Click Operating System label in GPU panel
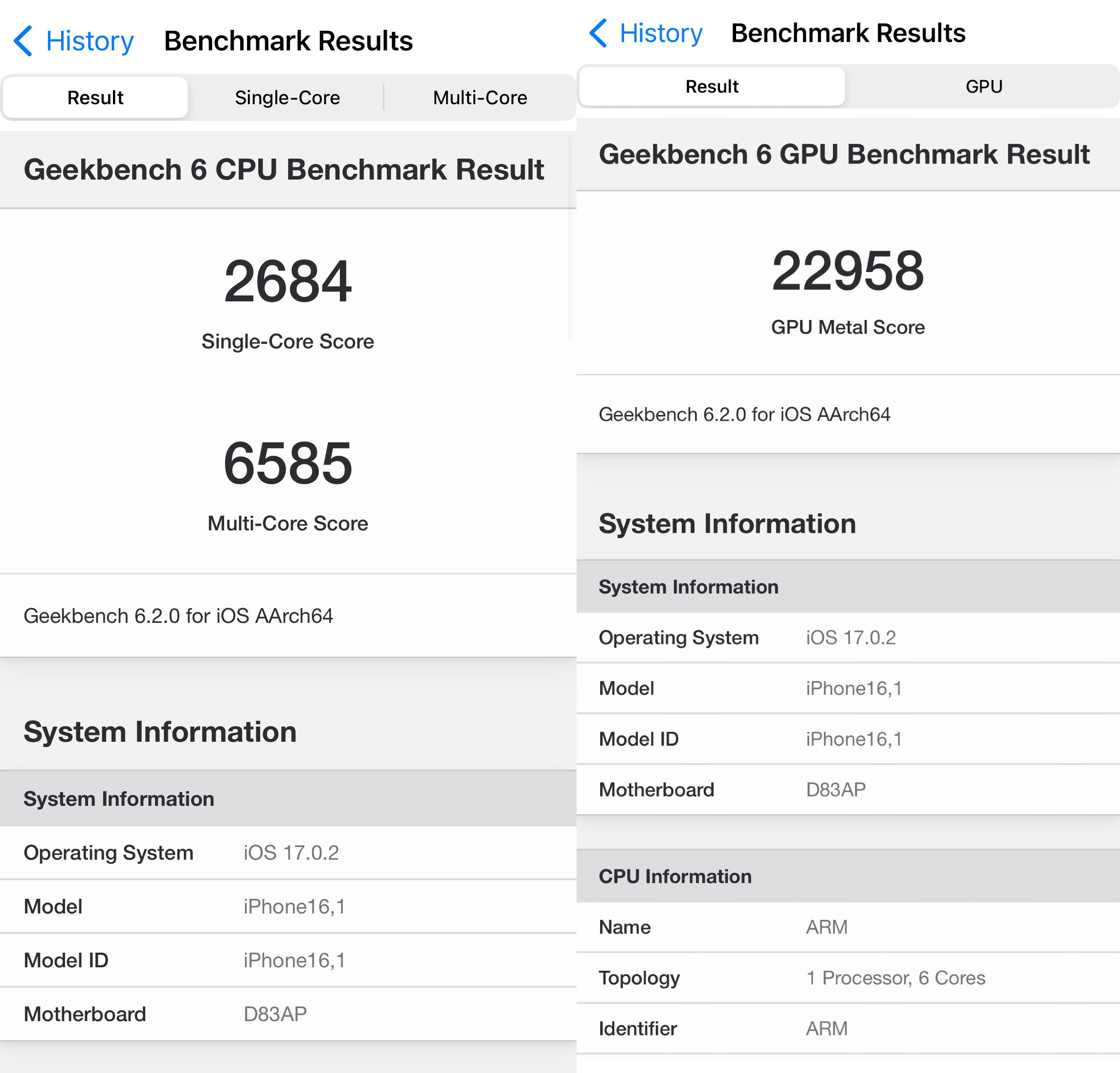The height and width of the screenshot is (1073, 1120). [x=678, y=638]
